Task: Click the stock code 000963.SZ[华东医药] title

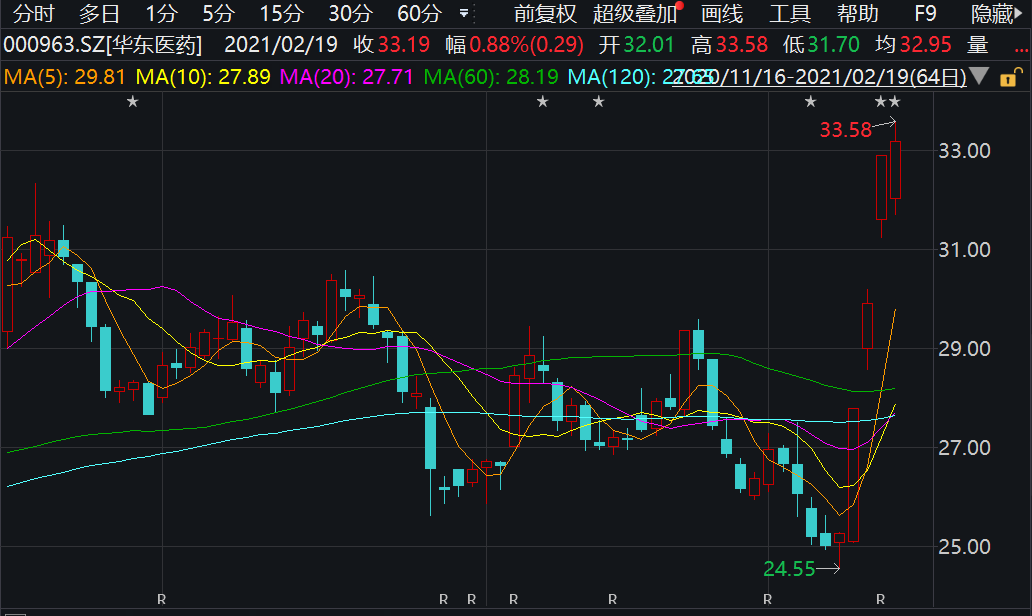Action: point(103,45)
